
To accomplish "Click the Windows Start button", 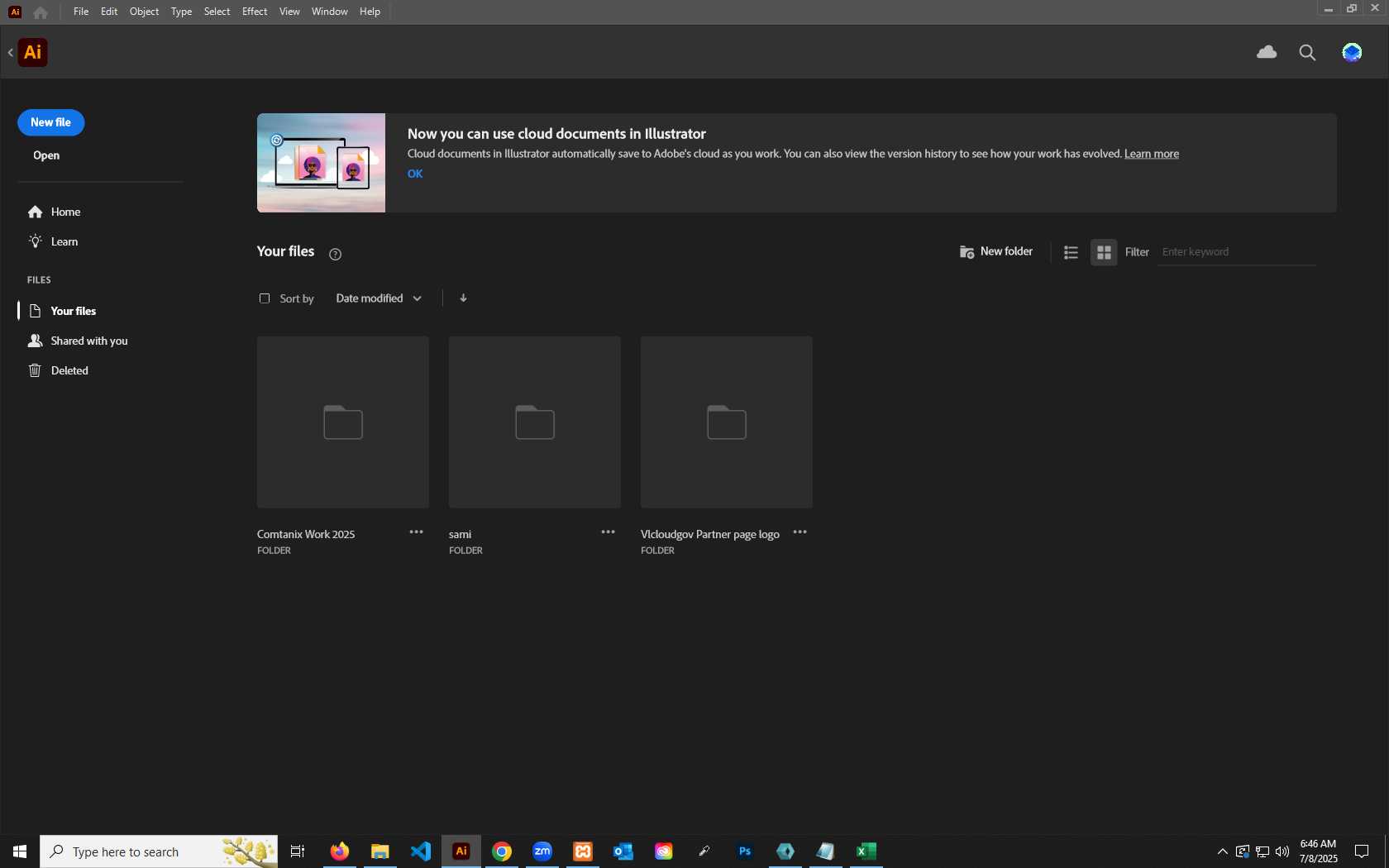I will [20, 851].
